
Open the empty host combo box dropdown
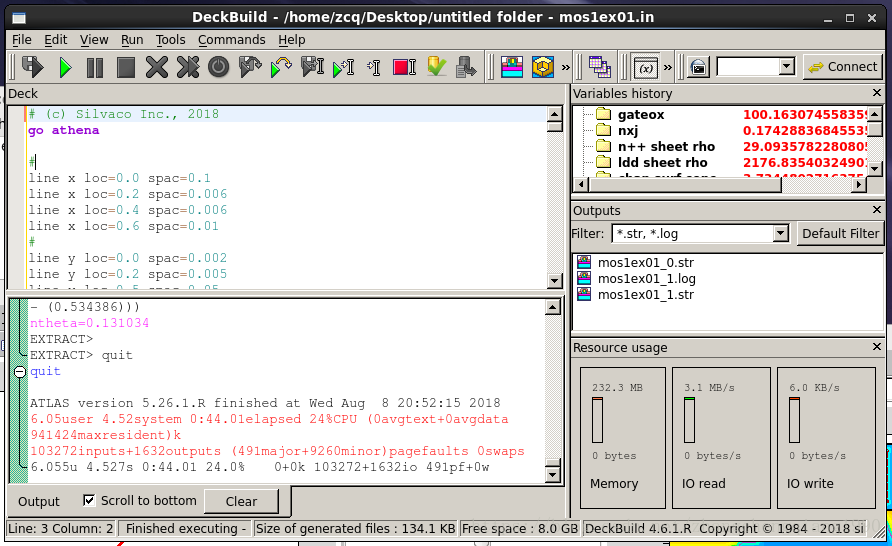coord(787,67)
